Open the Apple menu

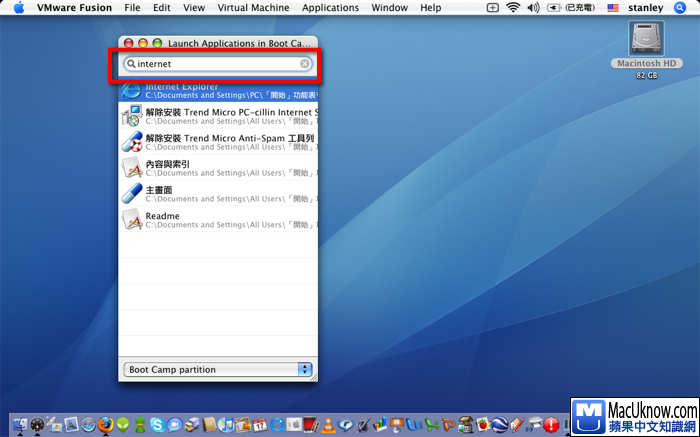tap(18, 8)
